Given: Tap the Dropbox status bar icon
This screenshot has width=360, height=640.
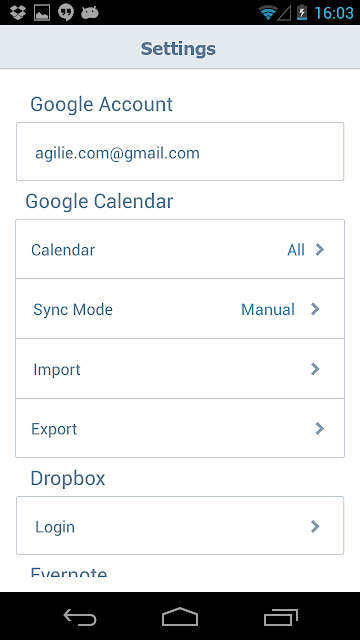Looking at the screenshot, I should pos(18,13).
